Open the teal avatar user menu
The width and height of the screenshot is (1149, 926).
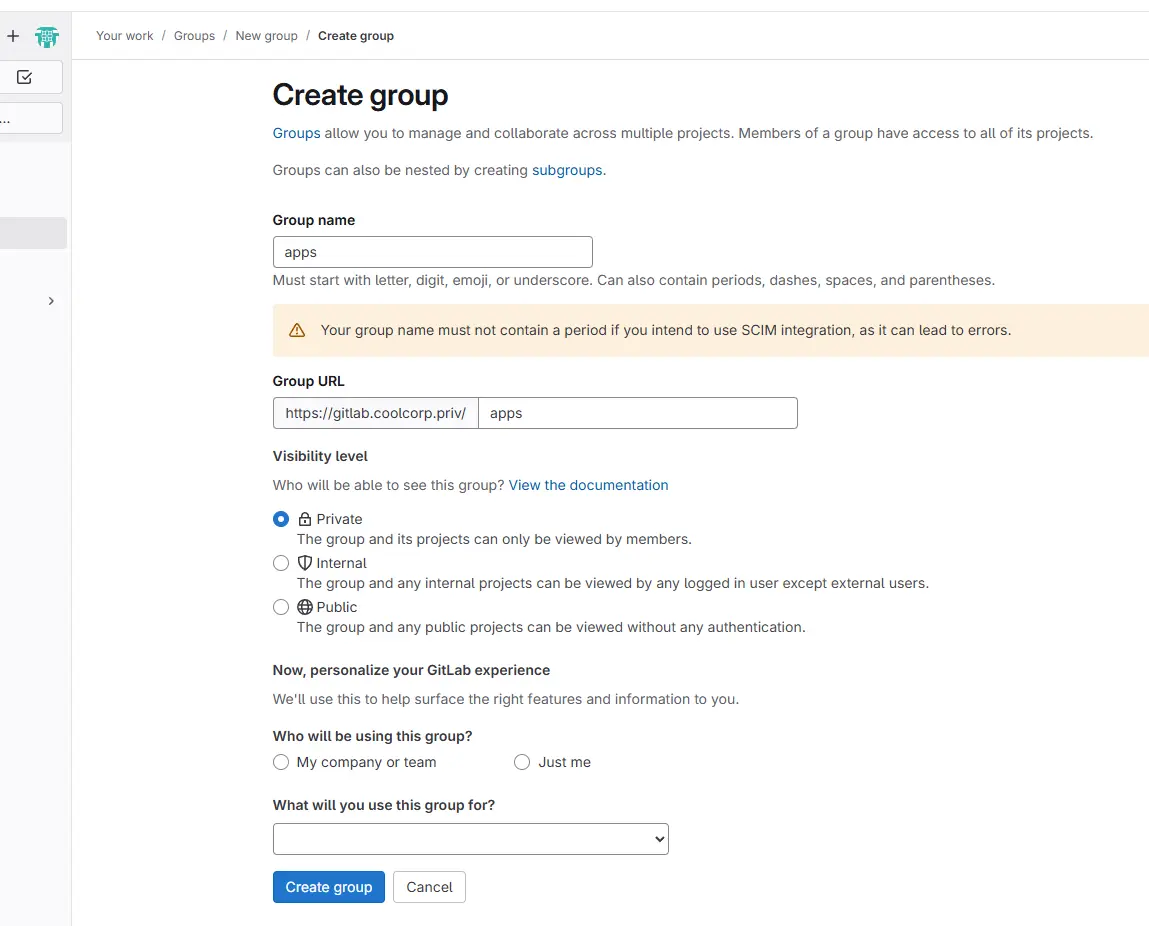pyautogui.click(x=47, y=37)
